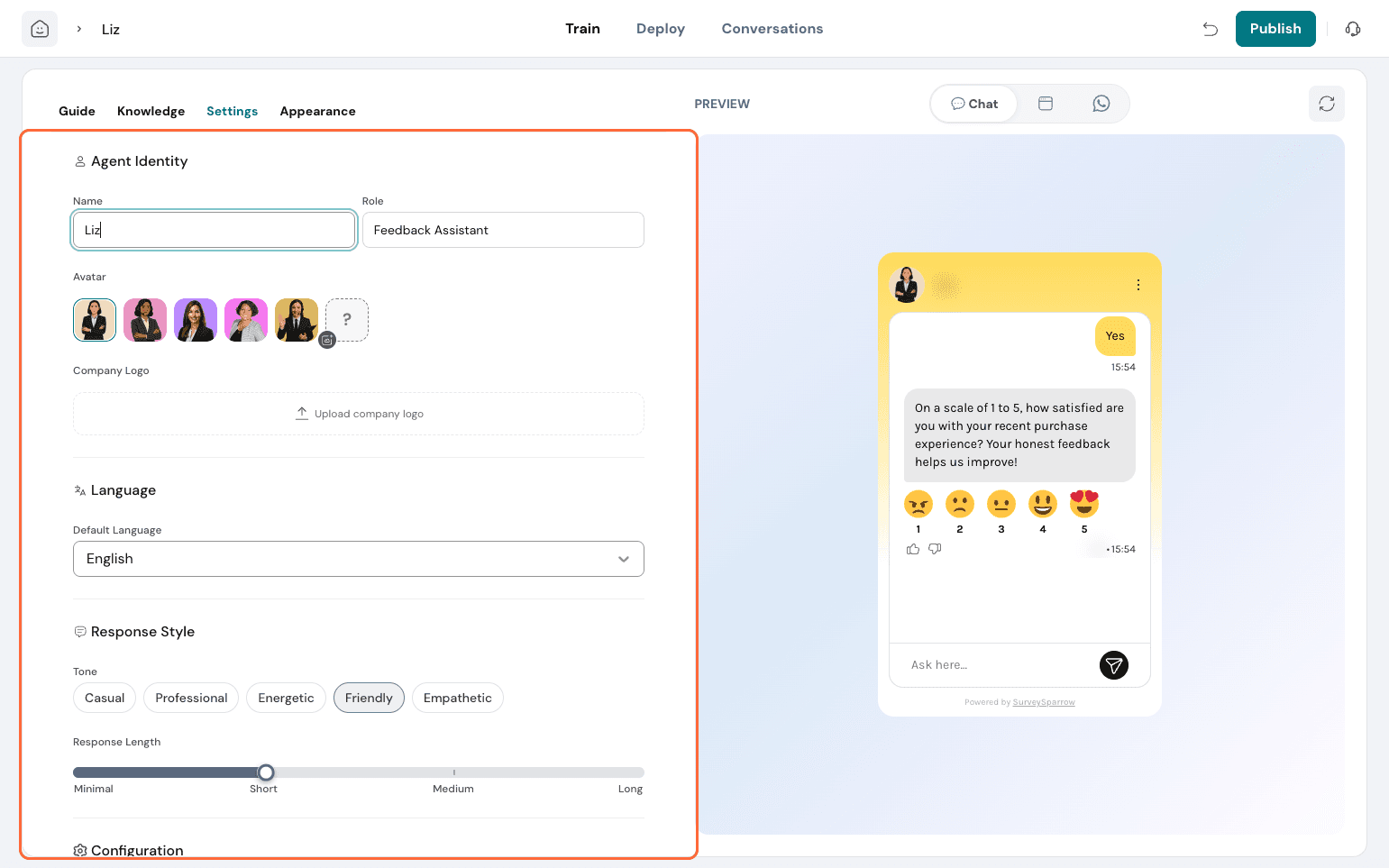Switch preview to the widget window icon
This screenshot has height=868, width=1389.
(1046, 104)
